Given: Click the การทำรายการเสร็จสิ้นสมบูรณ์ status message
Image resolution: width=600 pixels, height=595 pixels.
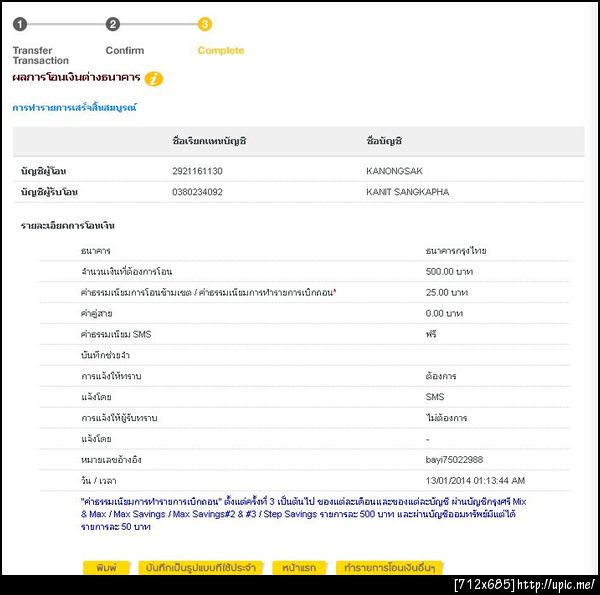Looking at the screenshot, I should point(74,108).
